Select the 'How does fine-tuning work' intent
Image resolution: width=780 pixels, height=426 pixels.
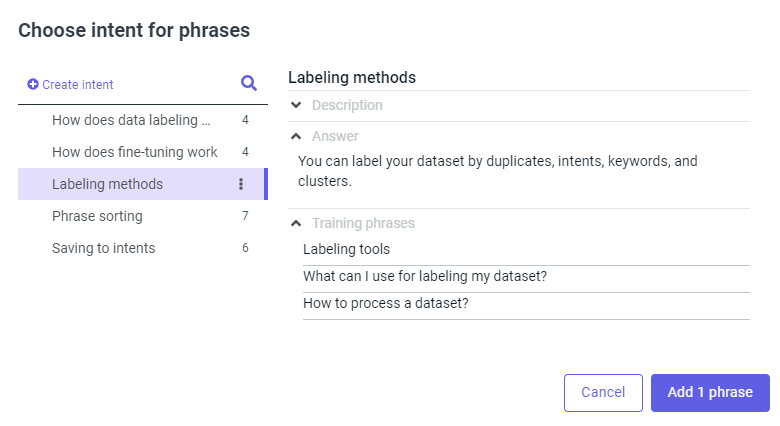134,152
